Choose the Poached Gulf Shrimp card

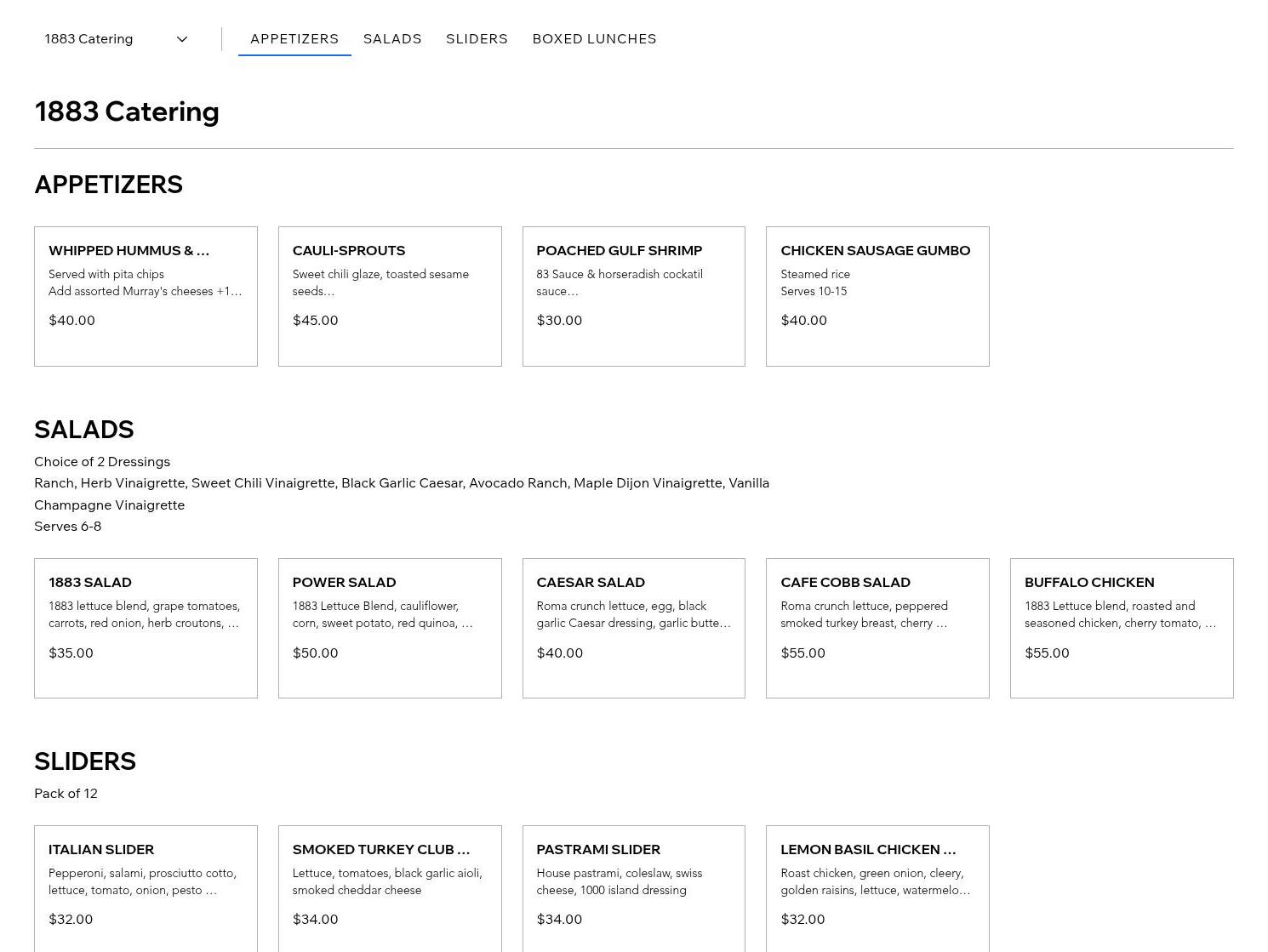(x=633, y=296)
